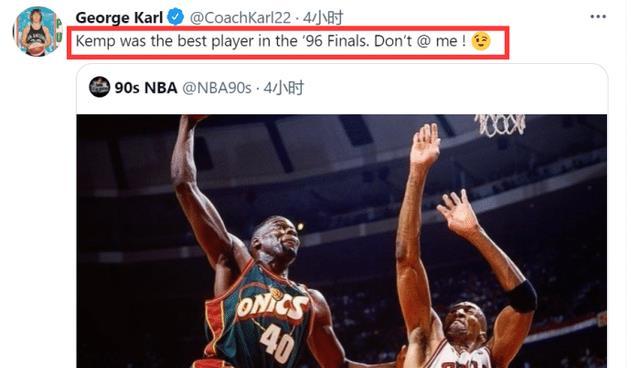This screenshot has height=368, width=640.
Task: Click the winking face emoji
Action: pyautogui.click(x=481, y=41)
